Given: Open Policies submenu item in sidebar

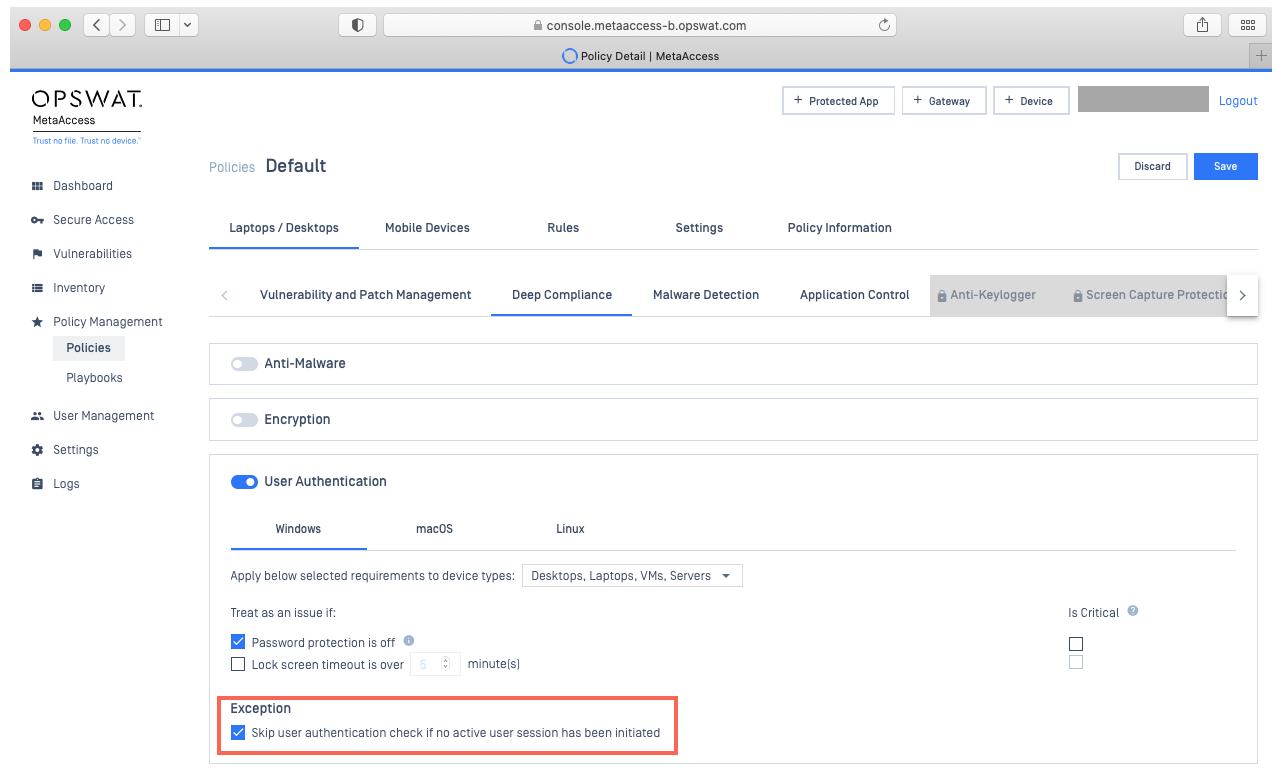Looking at the screenshot, I should [89, 348].
